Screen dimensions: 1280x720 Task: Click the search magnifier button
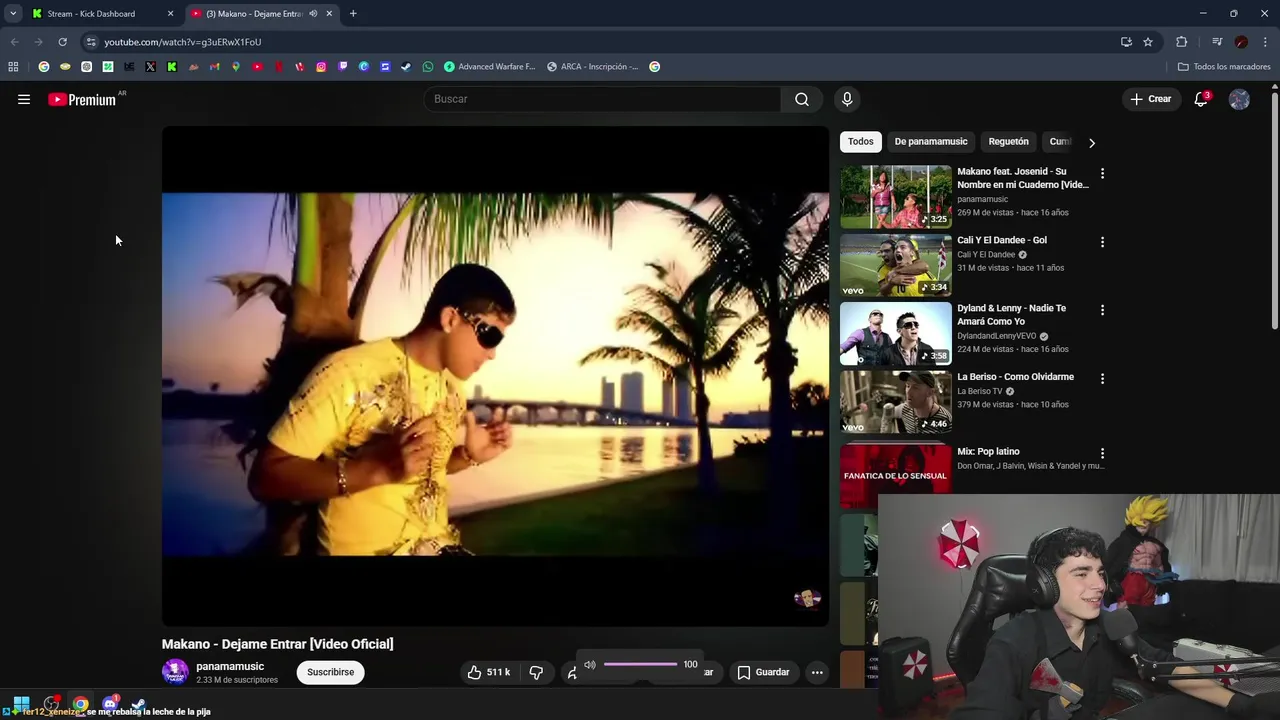(802, 99)
